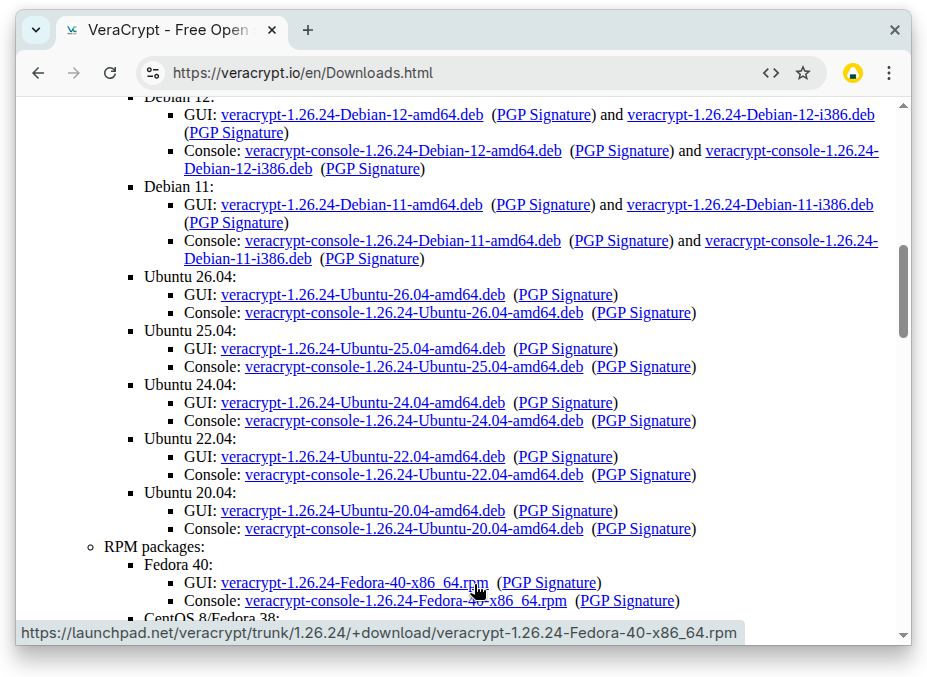Click the scrollbar down arrow
This screenshot has height=677, width=927.
(903, 635)
